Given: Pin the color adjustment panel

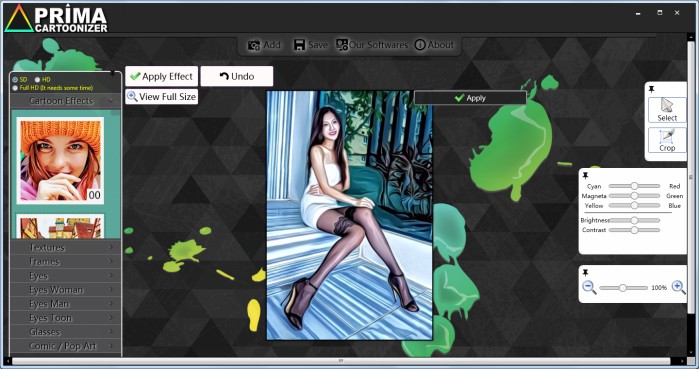Looking at the screenshot, I should click(x=586, y=176).
